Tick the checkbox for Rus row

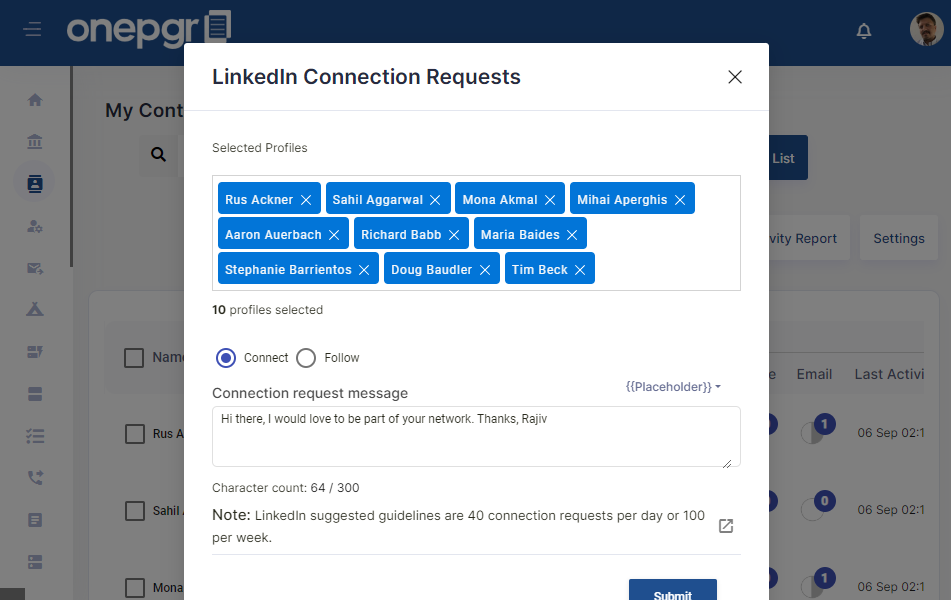coord(135,434)
